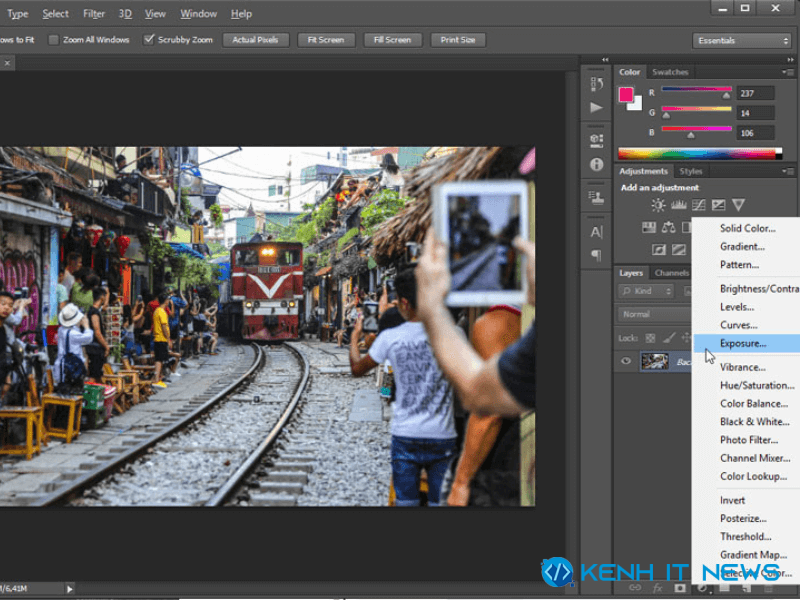This screenshot has height=600, width=800.
Task: Open the Info panel icon
Action: click(596, 164)
